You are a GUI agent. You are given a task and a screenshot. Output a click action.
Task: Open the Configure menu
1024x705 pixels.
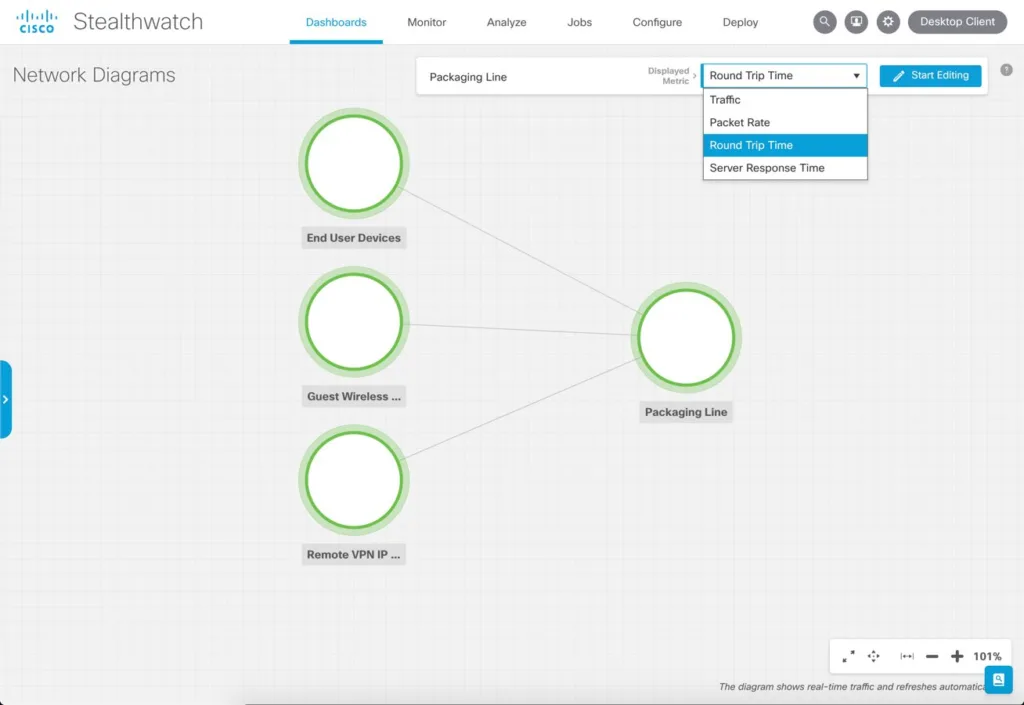point(657,22)
